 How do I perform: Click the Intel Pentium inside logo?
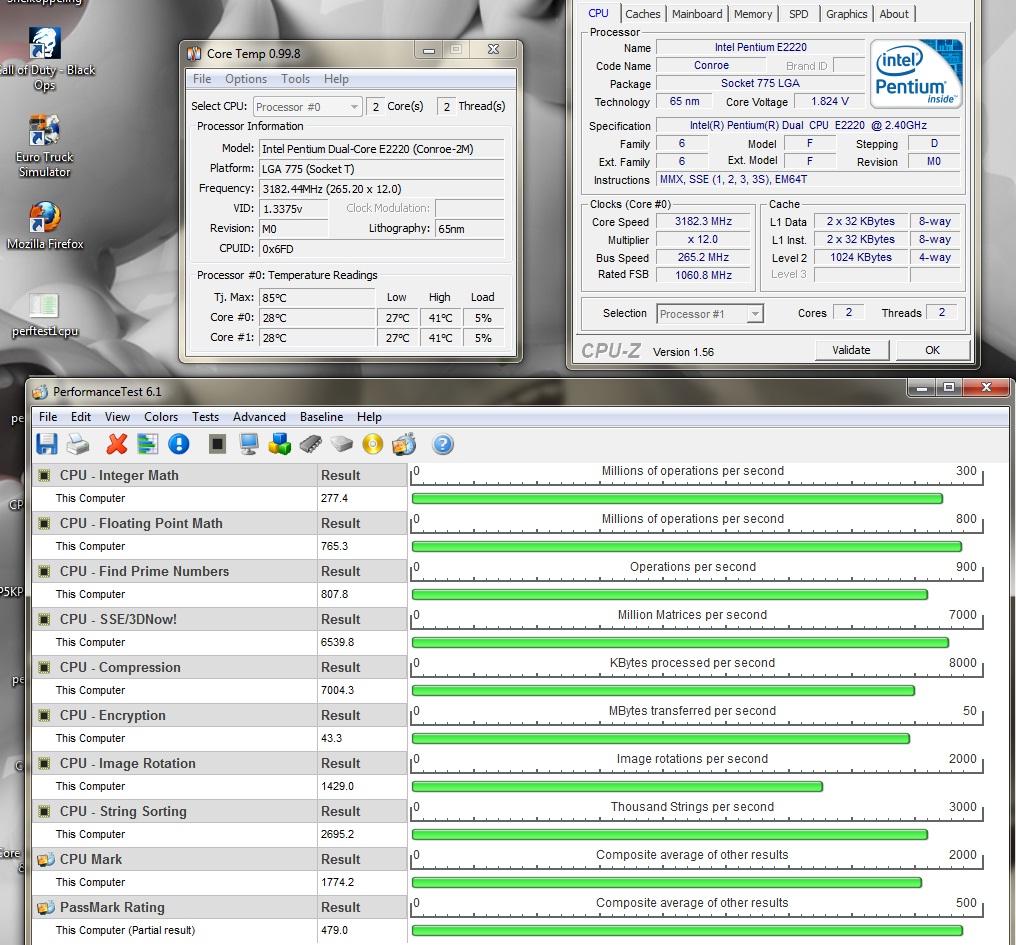pyautogui.click(x=916, y=73)
